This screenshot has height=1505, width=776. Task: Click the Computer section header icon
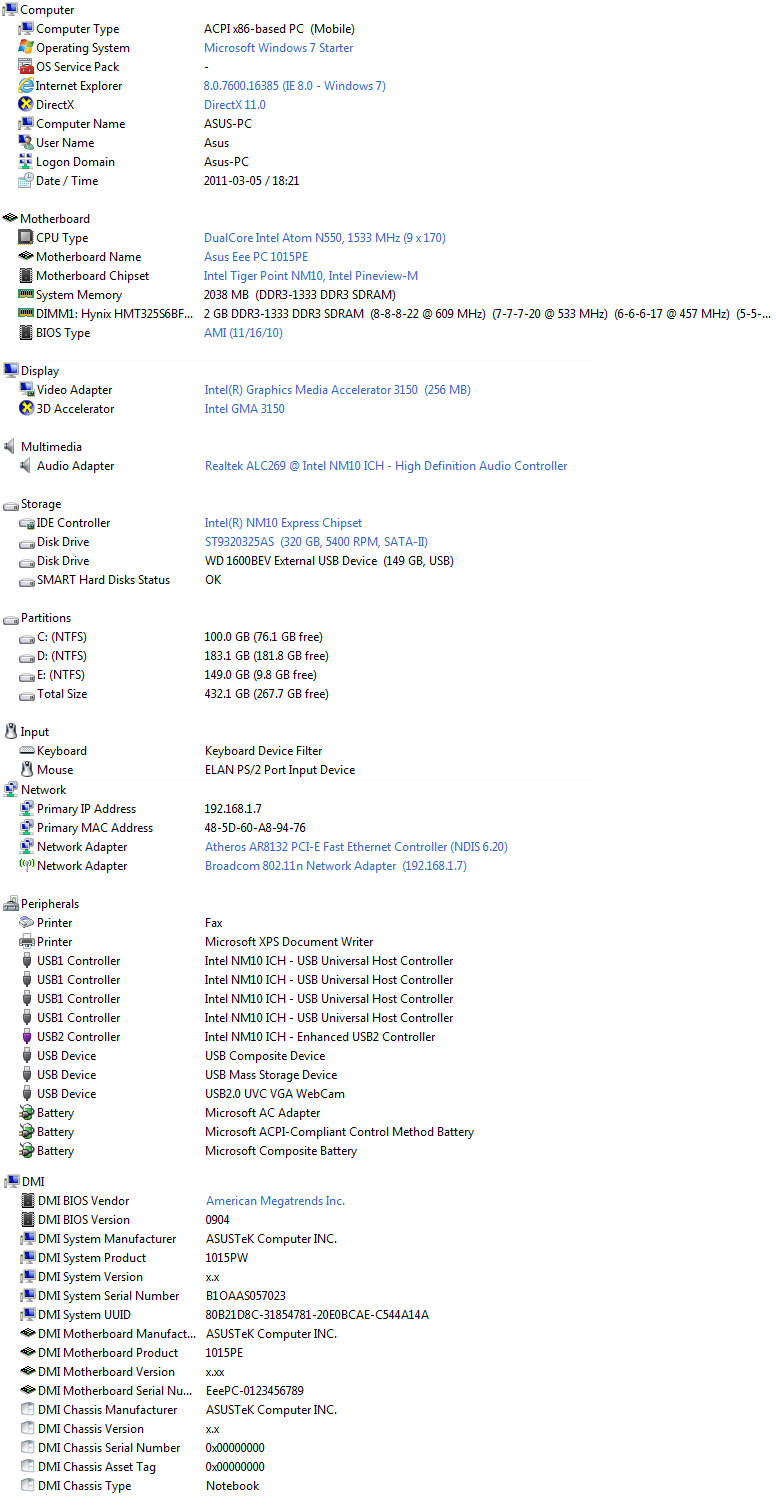(x=10, y=9)
